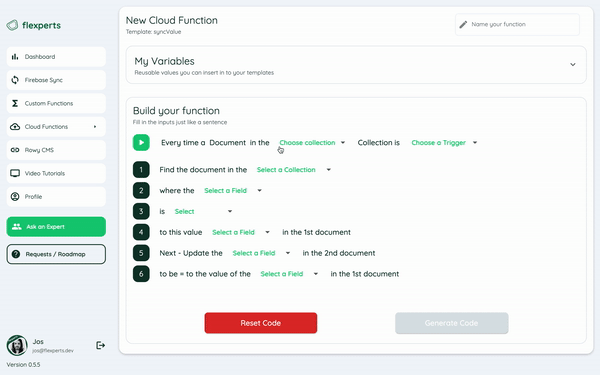Click the green play trigger icon
The width and height of the screenshot is (600, 375).
point(141,143)
